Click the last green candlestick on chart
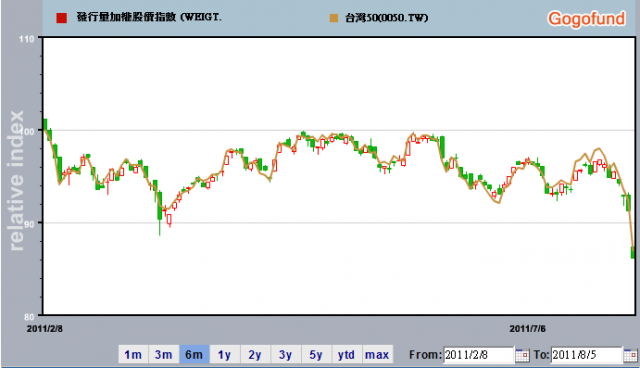640x368 pixels. click(633, 252)
